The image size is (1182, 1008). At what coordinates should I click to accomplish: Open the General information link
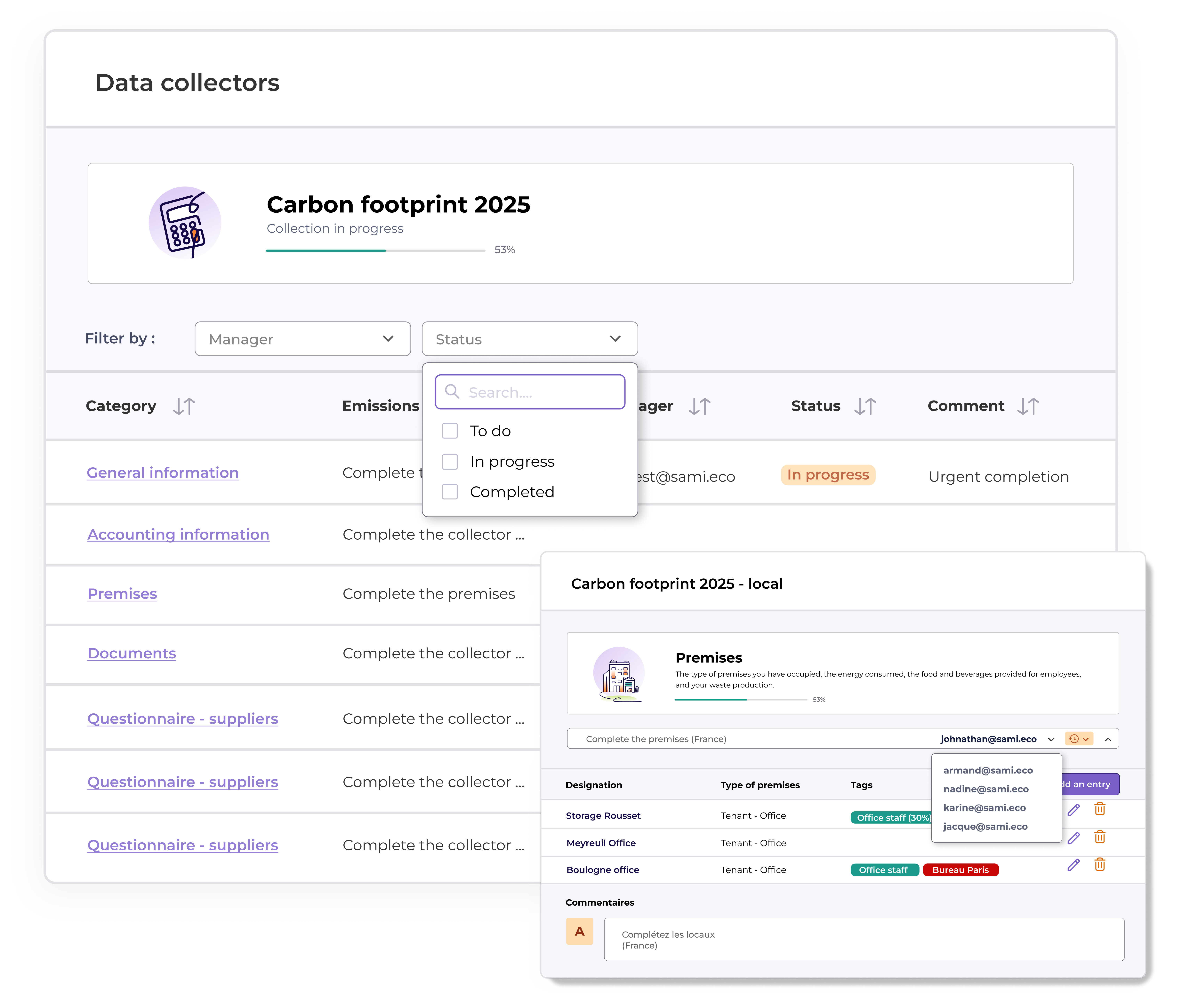(x=163, y=473)
